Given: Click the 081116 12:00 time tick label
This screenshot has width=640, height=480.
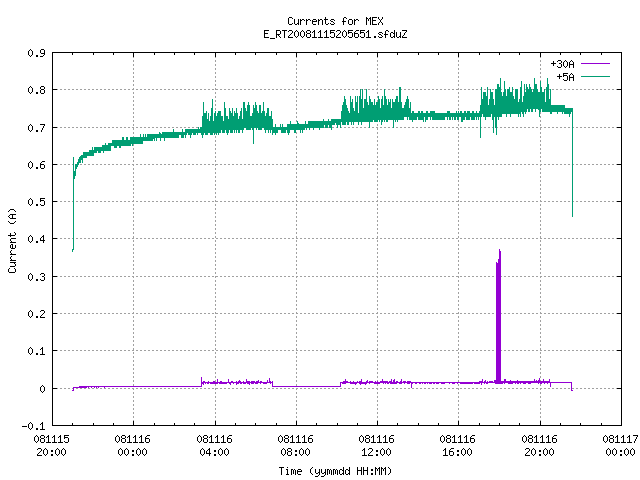Looking at the screenshot, I should click(376, 446).
